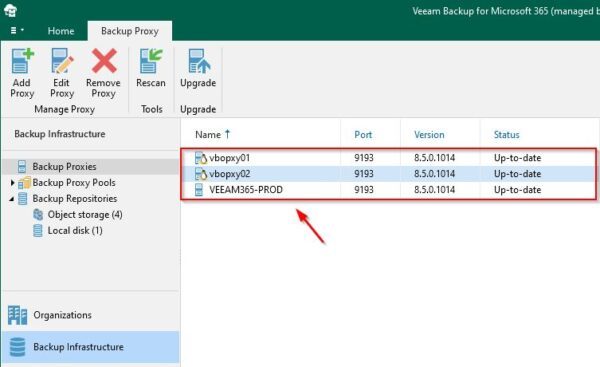Click port 9193 of VEEAM365-PROD
Screen dimensions: 600x367
click(x=364, y=190)
